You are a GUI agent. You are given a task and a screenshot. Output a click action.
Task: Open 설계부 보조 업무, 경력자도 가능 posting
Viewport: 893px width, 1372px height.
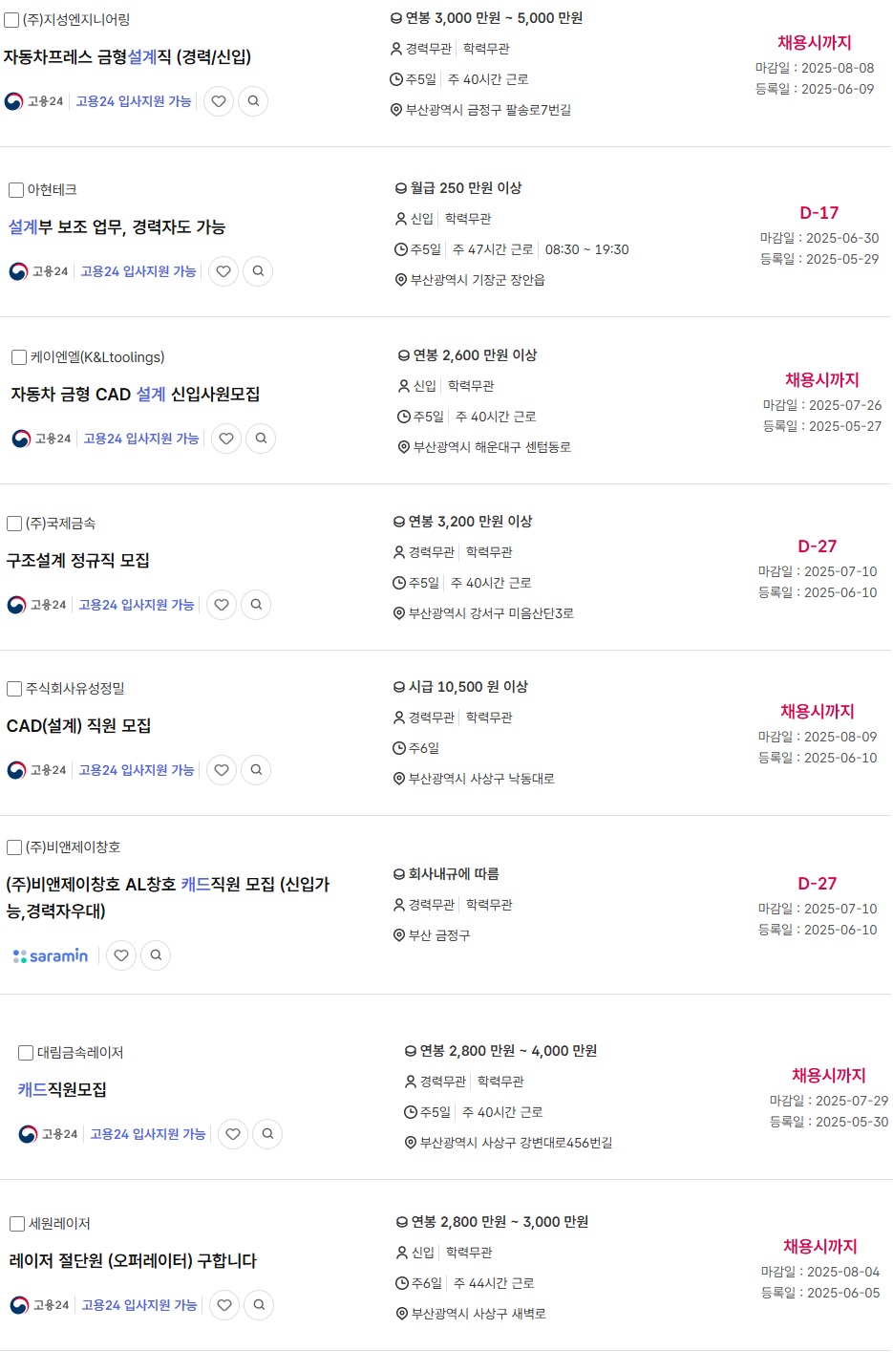(x=117, y=227)
